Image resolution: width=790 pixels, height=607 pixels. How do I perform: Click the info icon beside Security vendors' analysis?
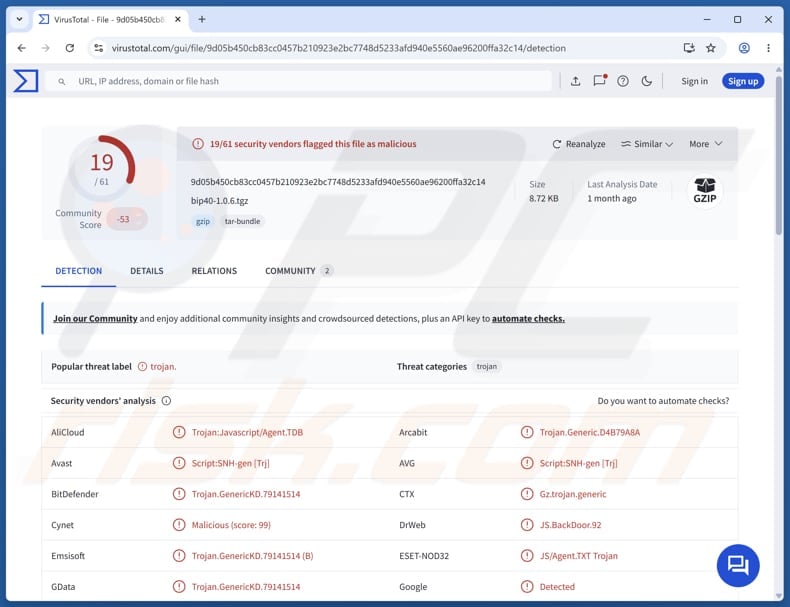pos(166,400)
